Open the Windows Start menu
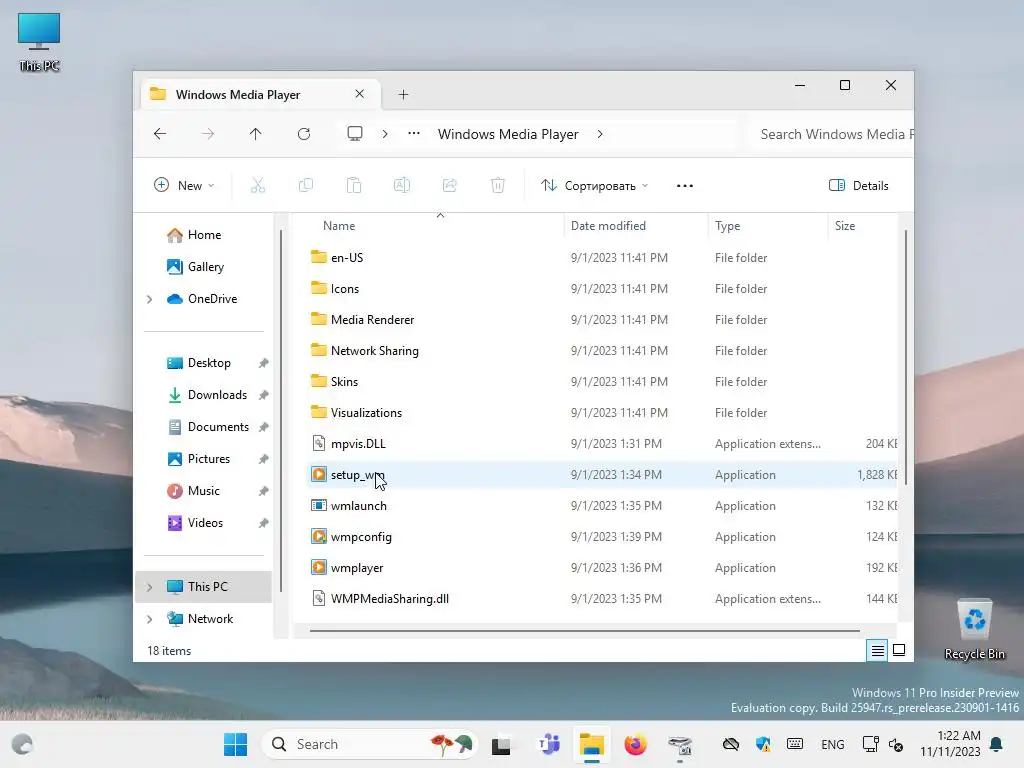 point(235,744)
